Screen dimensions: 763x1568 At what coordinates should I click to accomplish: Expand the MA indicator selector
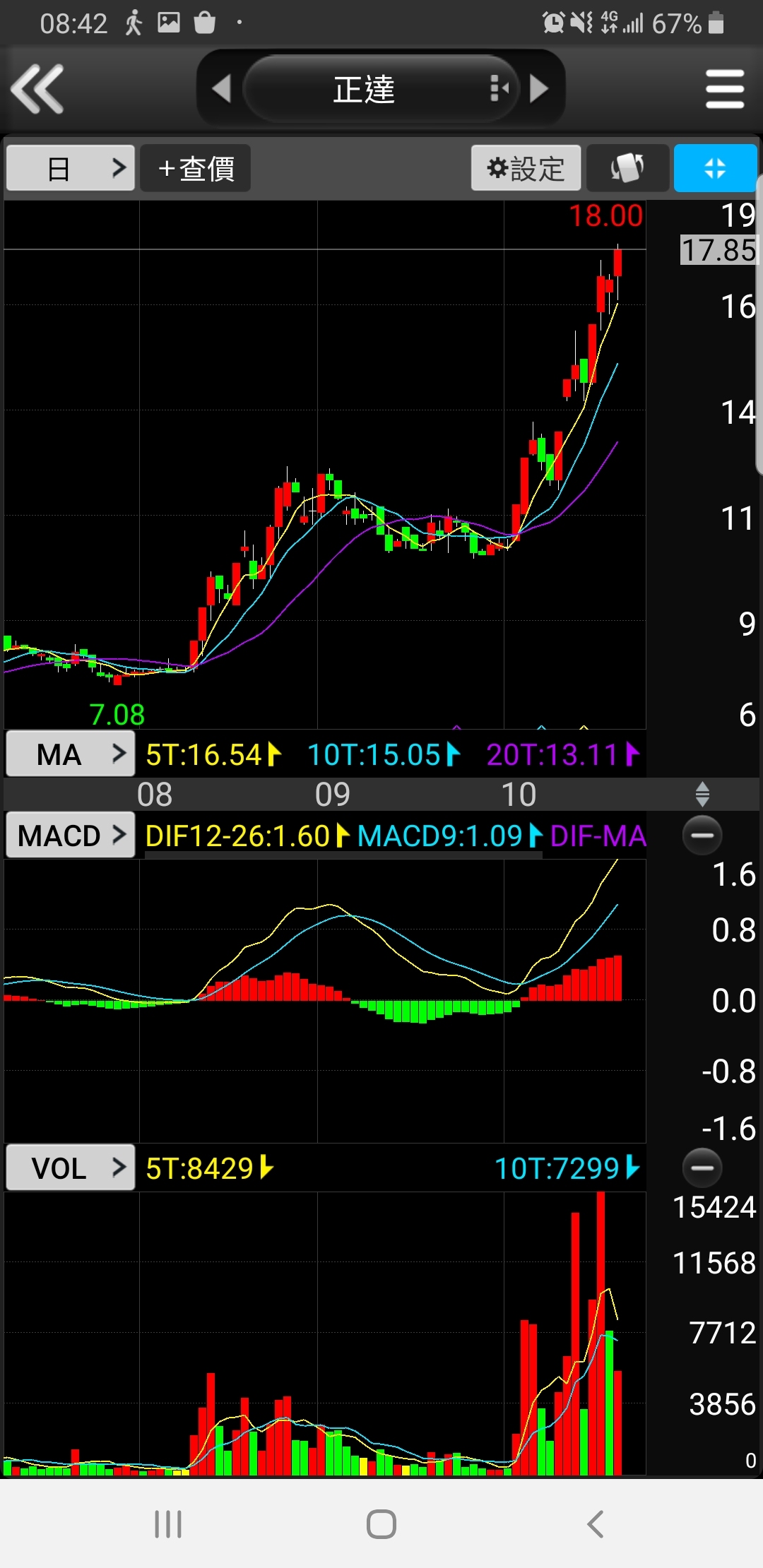70,754
